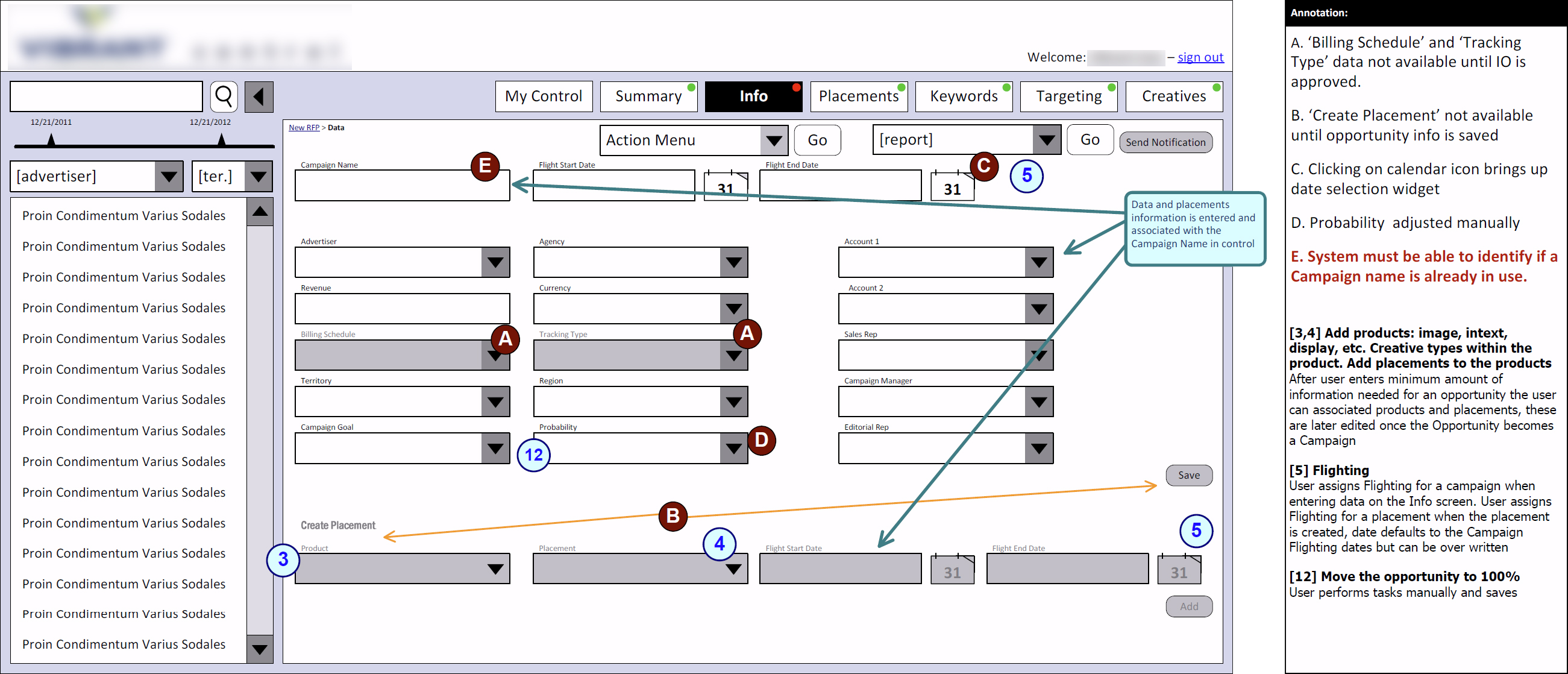Expand the Action Menu dropdown

pos(774,140)
